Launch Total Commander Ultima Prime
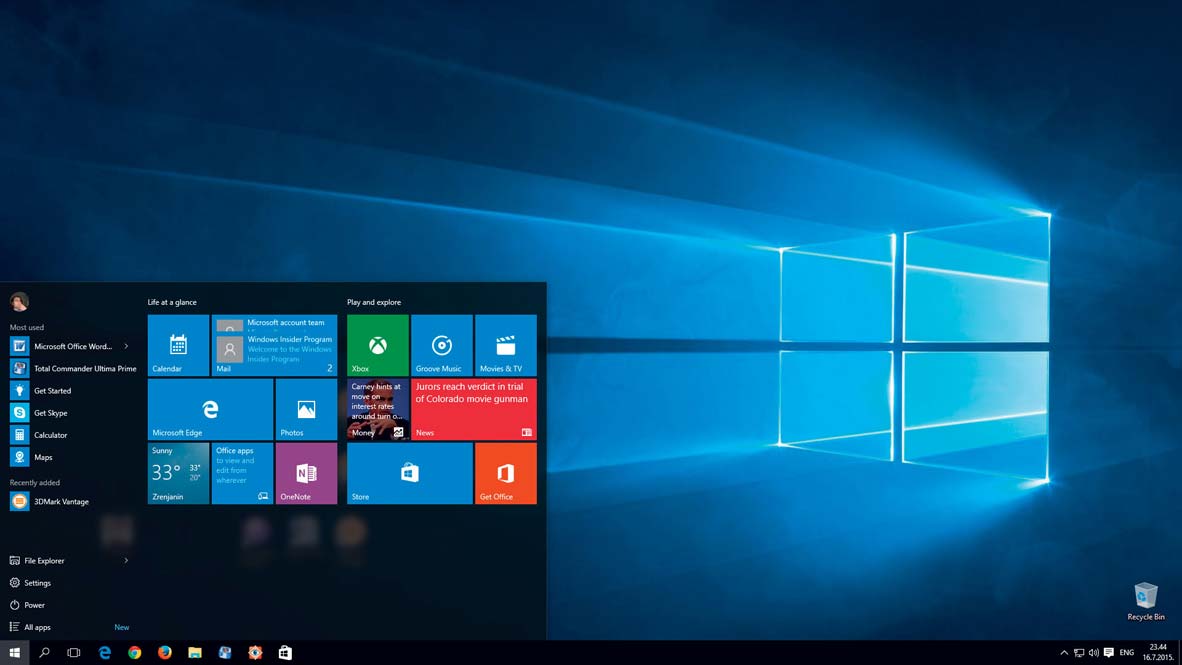Image resolution: width=1182 pixels, height=665 pixels. [x=72, y=369]
